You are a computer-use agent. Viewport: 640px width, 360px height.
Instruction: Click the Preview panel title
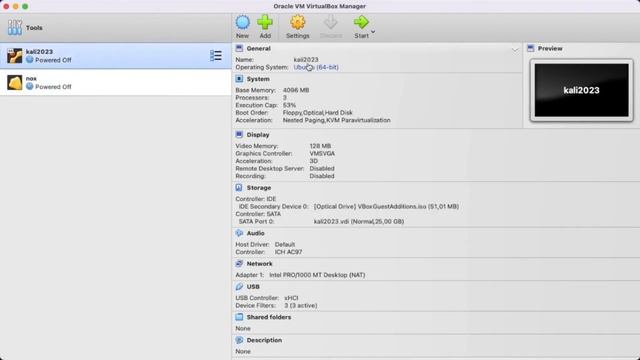pos(550,48)
